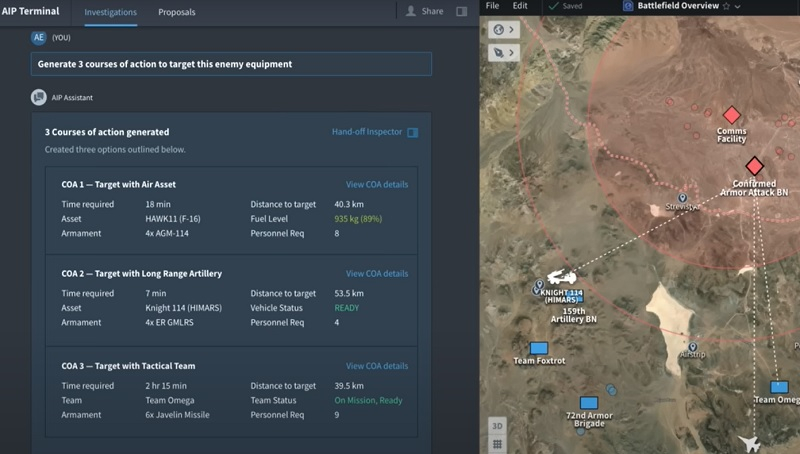
Task: Toggle the side panel layout icon
Action: [x=461, y=12]
